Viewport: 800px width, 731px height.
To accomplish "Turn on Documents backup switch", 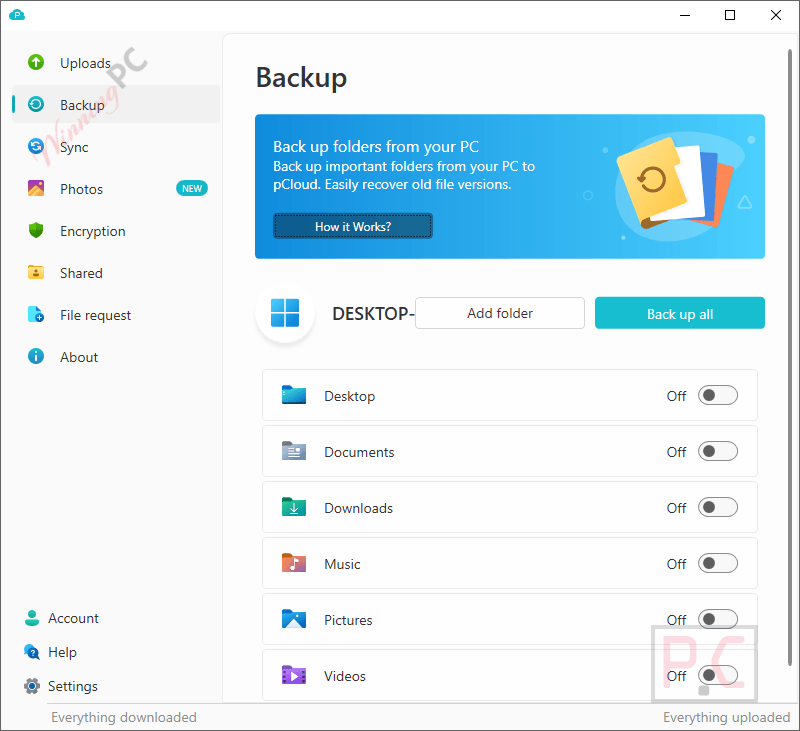I will coord(717,451).
